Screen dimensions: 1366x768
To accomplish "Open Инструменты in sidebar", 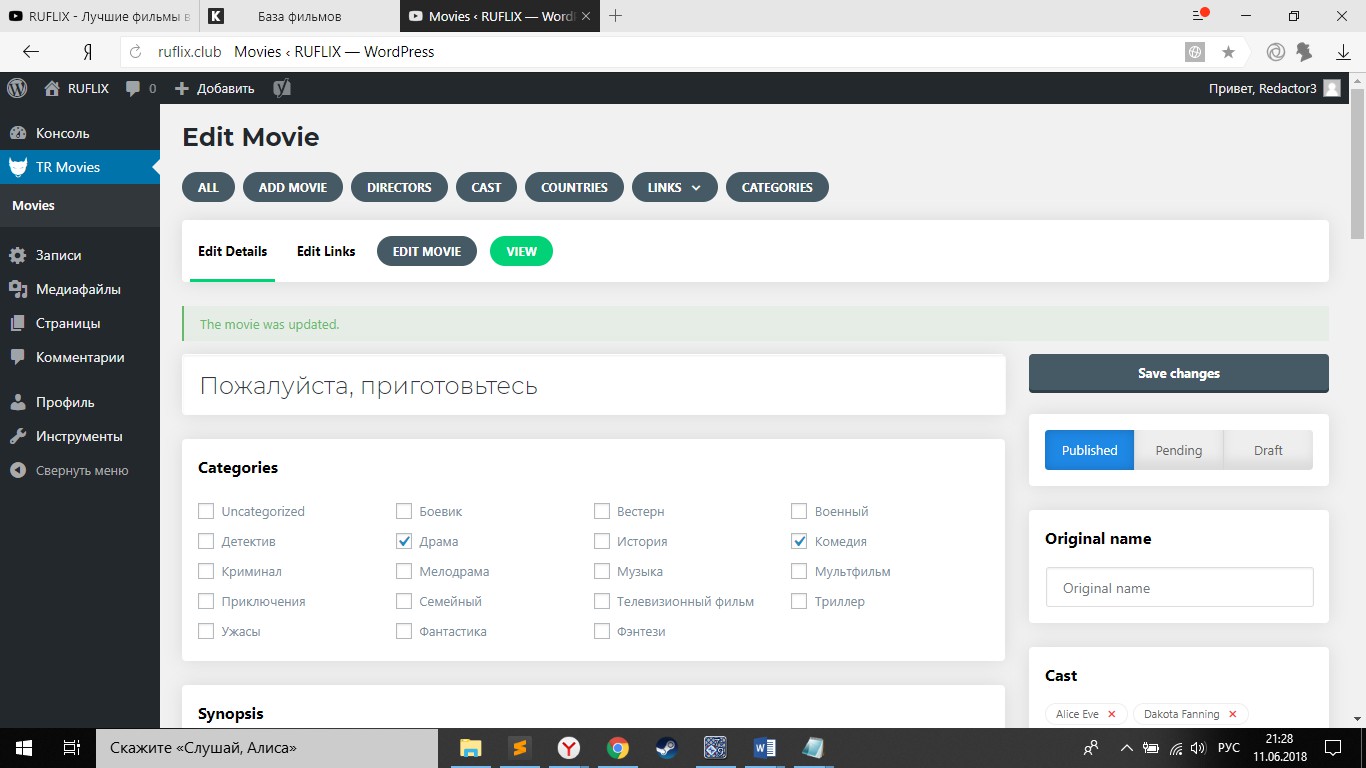I will (80, 436).
